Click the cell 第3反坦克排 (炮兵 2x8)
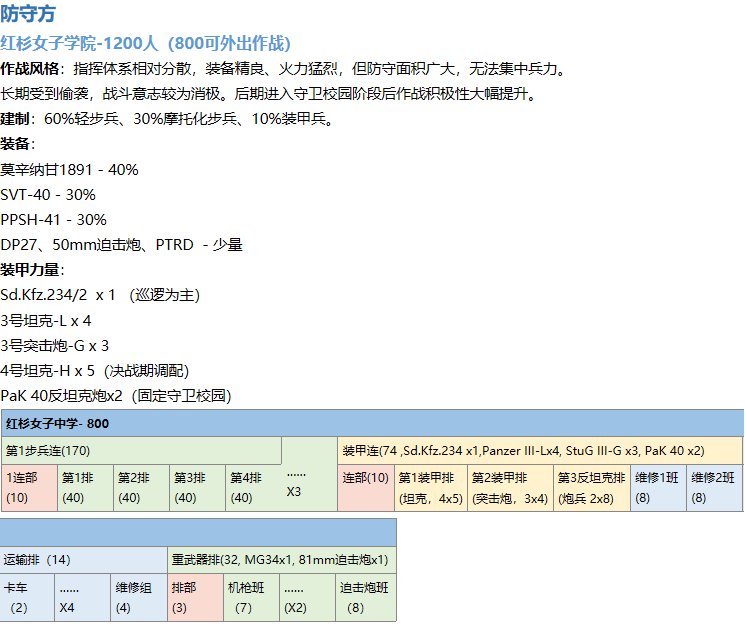 (592, 488)
